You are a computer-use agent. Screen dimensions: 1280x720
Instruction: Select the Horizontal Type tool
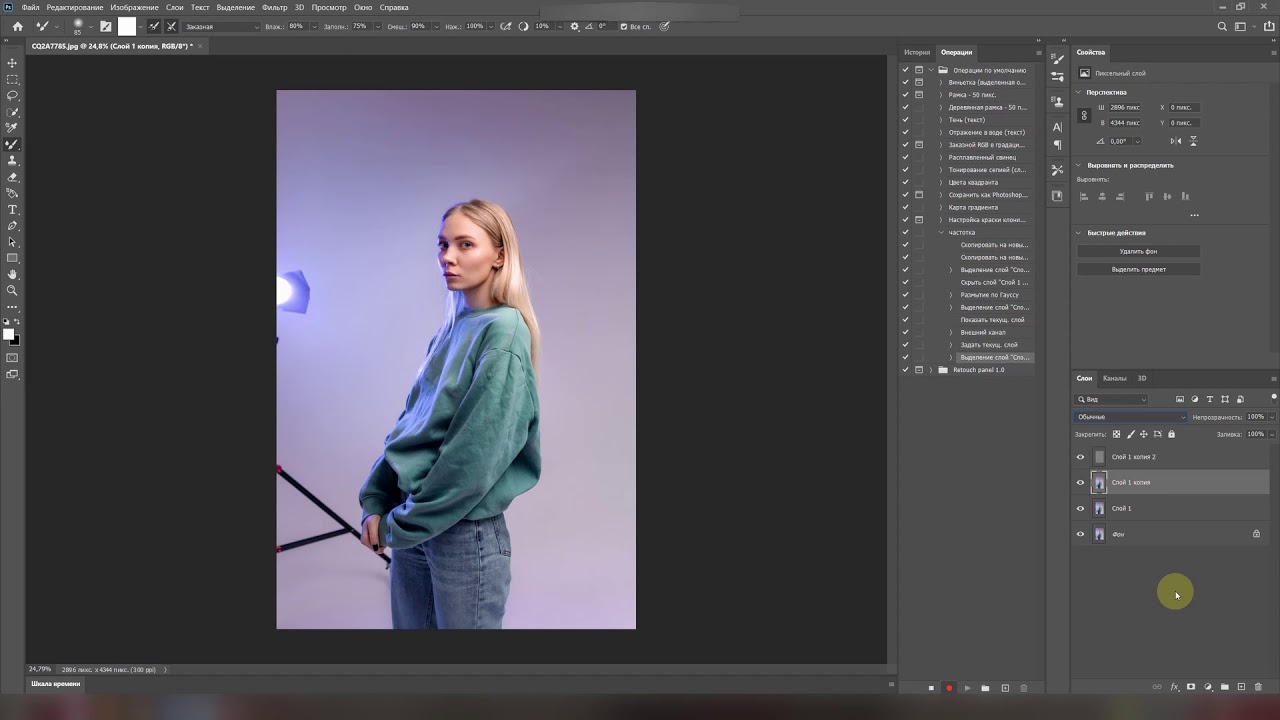pos(12,210)
